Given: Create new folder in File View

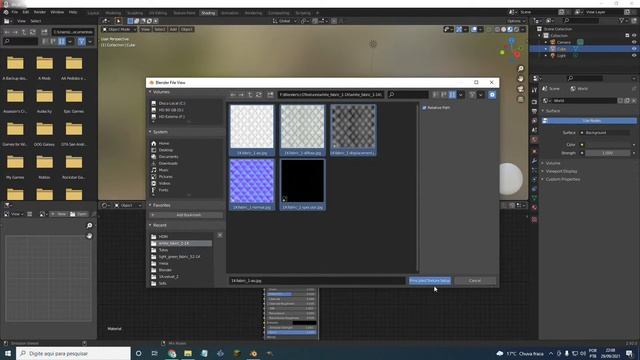Looking at the screenshot, I should [x=270, y=95].
